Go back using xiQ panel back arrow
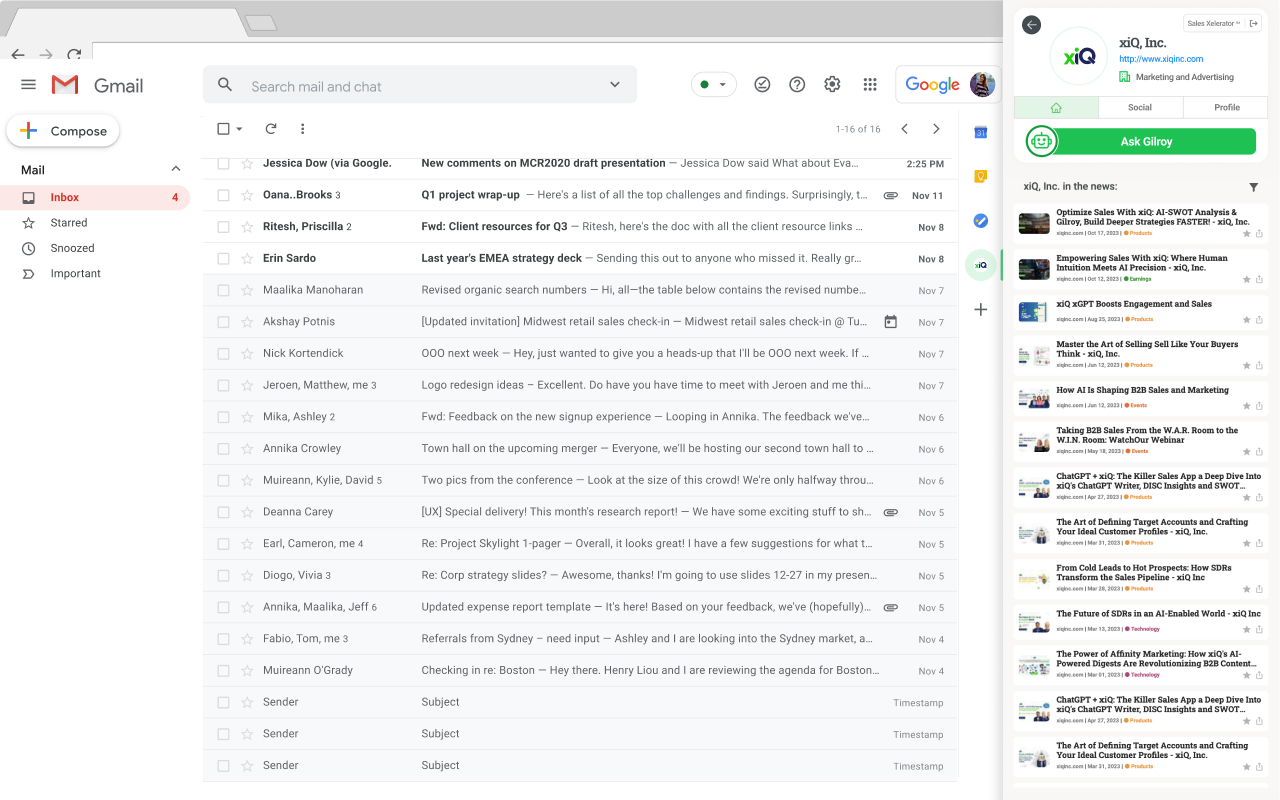The width and height of the screenshot is (1280, 800). pos(1032,25)
